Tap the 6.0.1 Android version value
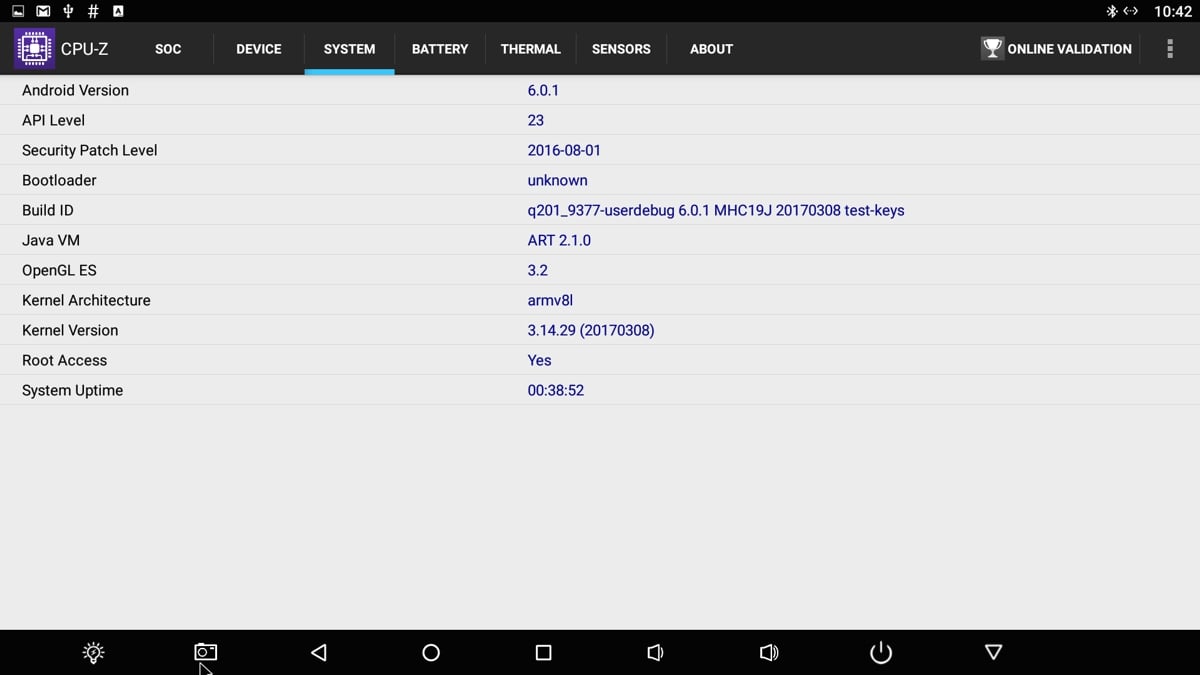The image size is (1200, 675). pos(543,90)
